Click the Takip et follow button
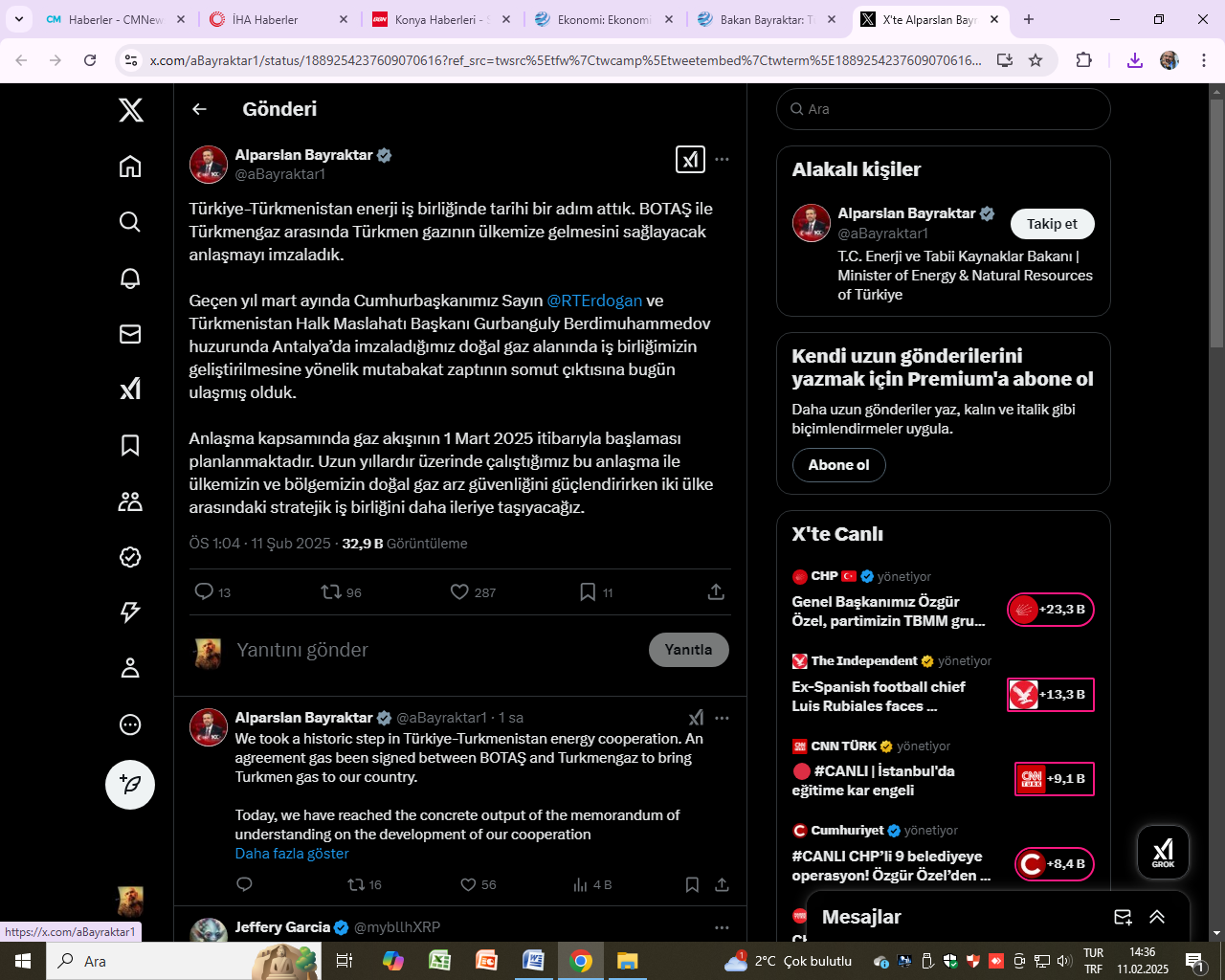The height and width of the screenshot is (980, 1225). coord(1052,224)
